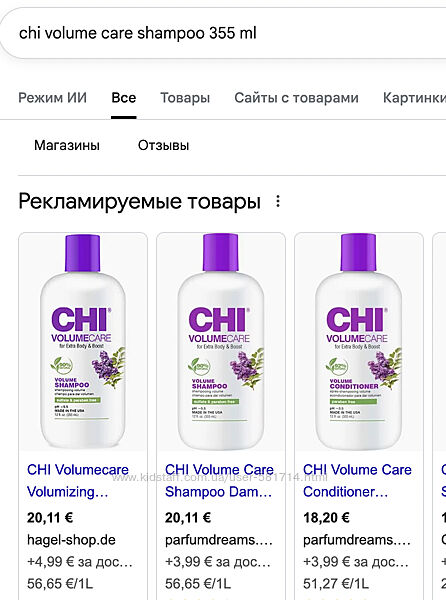Open the Картинки tab
Screen dimensions: 446x600
pyautogui.click(x=415, y=98)
